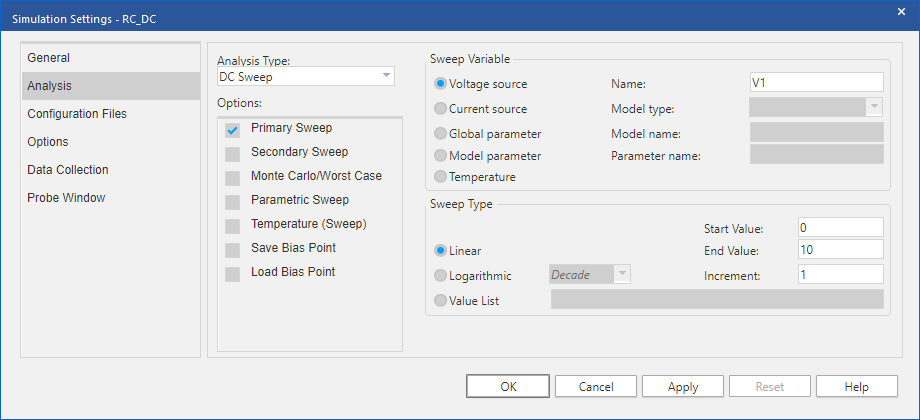Choose the Value List radio option
Viewport: 920px width, 420px height.
tap(439, 300)
